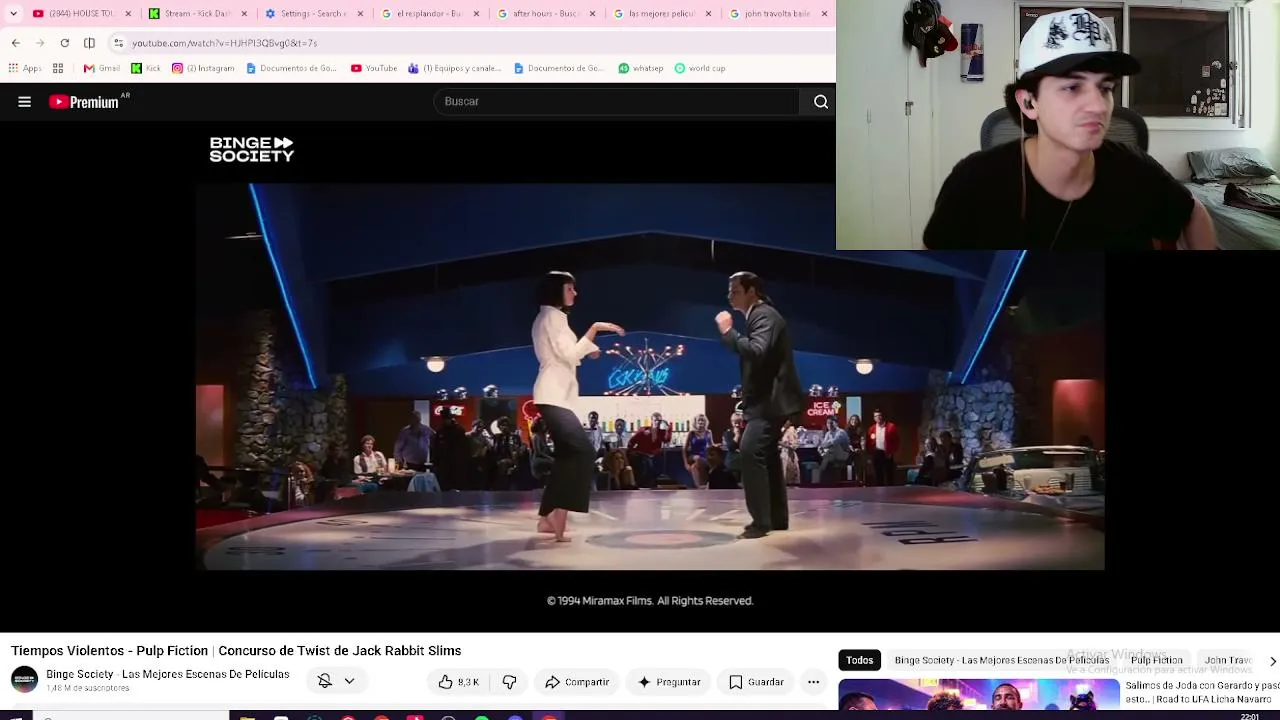Click the magnifier search button

[x=821, y=101]
